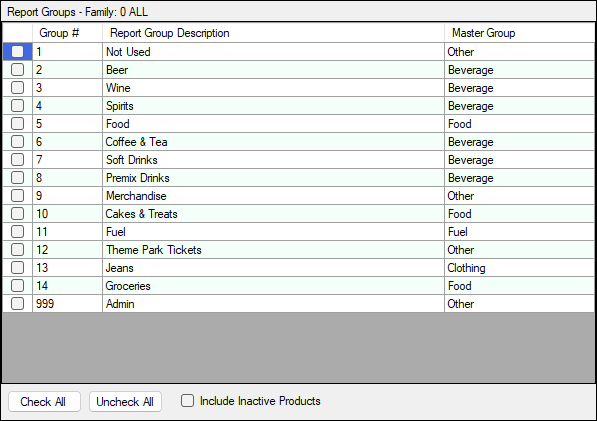The image size is (597, 421).
Task: Tick the checkbox for Premix Drinks
Action: click(18, 177)
